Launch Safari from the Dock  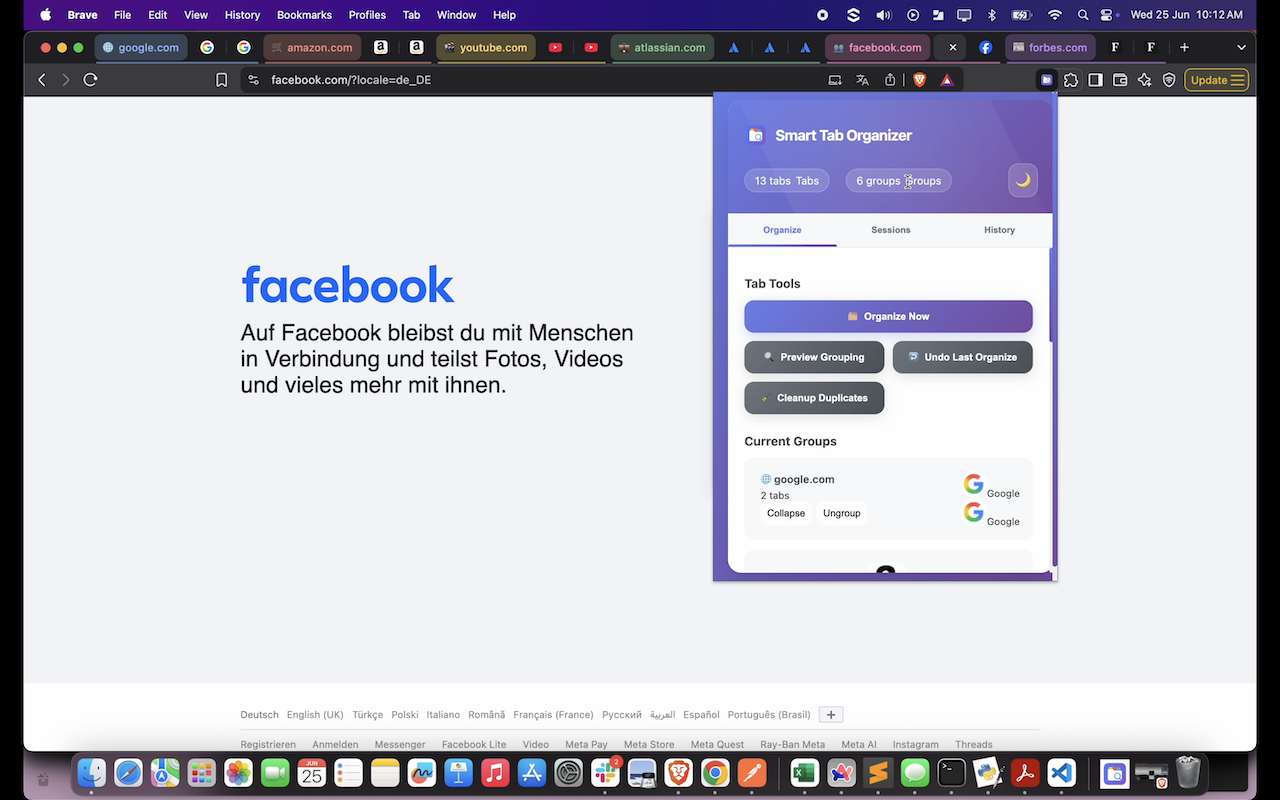pyautogui.click(x=128, y=773)
